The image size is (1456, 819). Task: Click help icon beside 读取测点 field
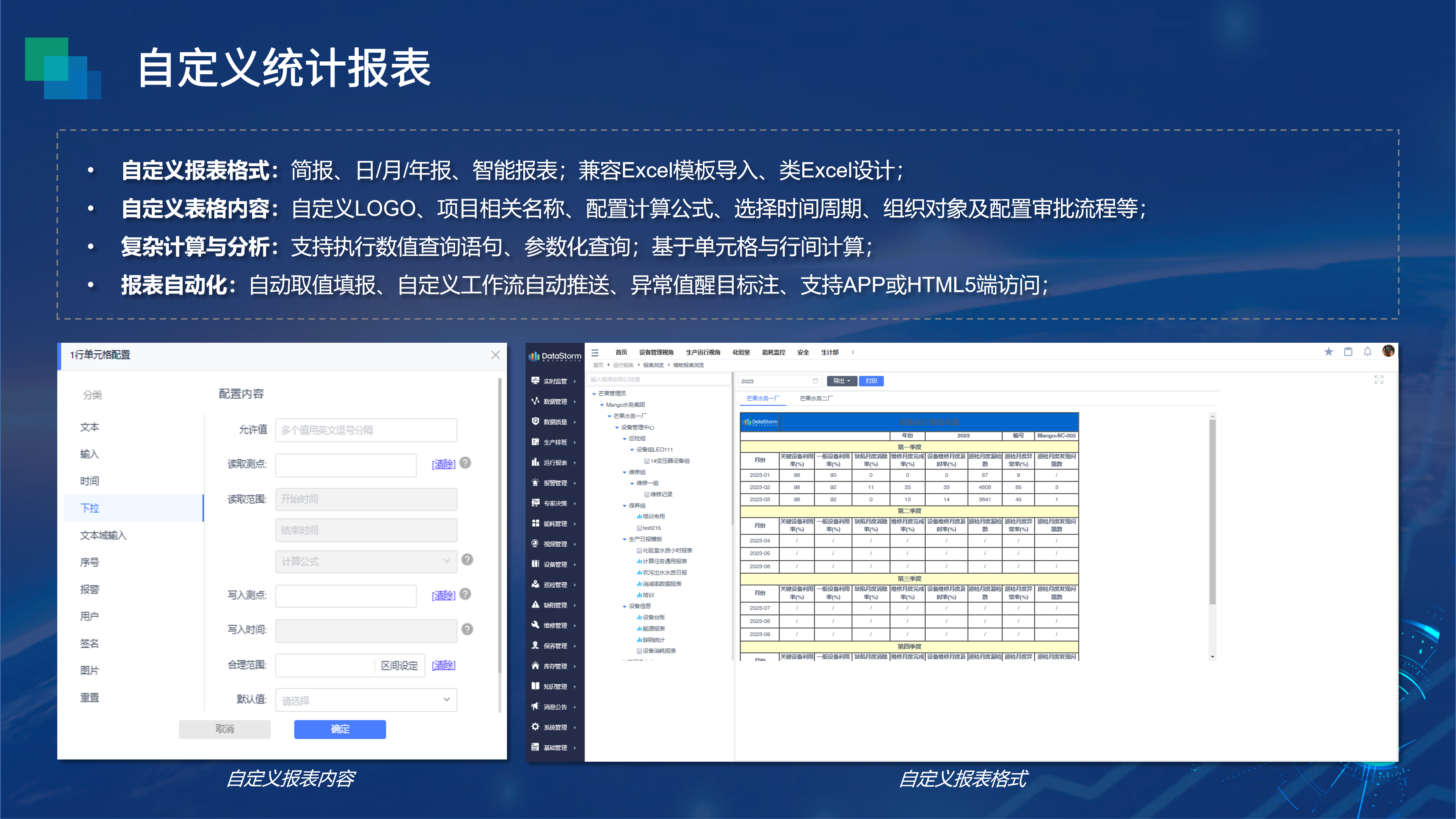tap(465, 463)
